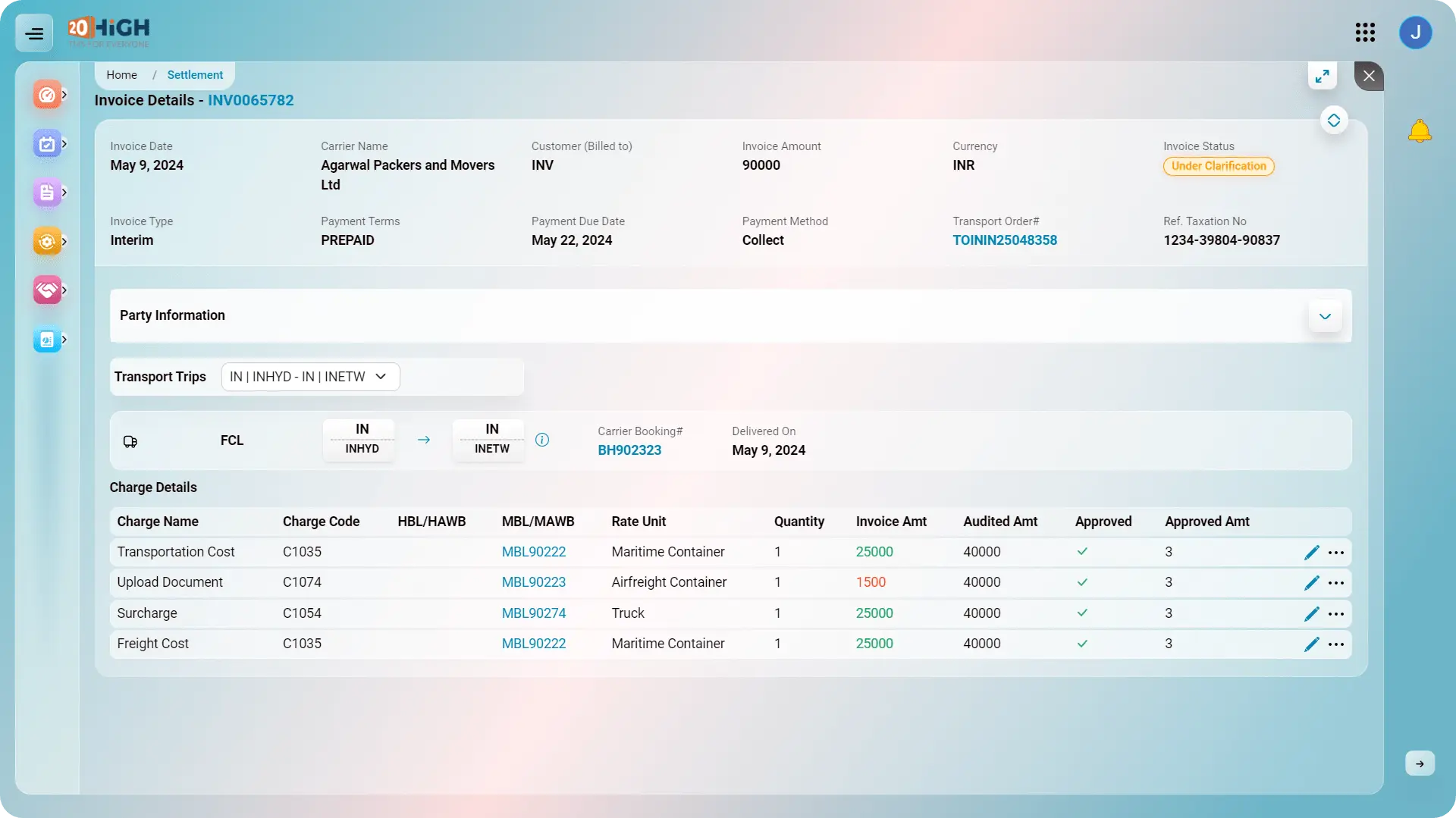Screen dimensions: 1456x818
Task: Edit the Upload Document charge row
Action: tap(1312, 583)
